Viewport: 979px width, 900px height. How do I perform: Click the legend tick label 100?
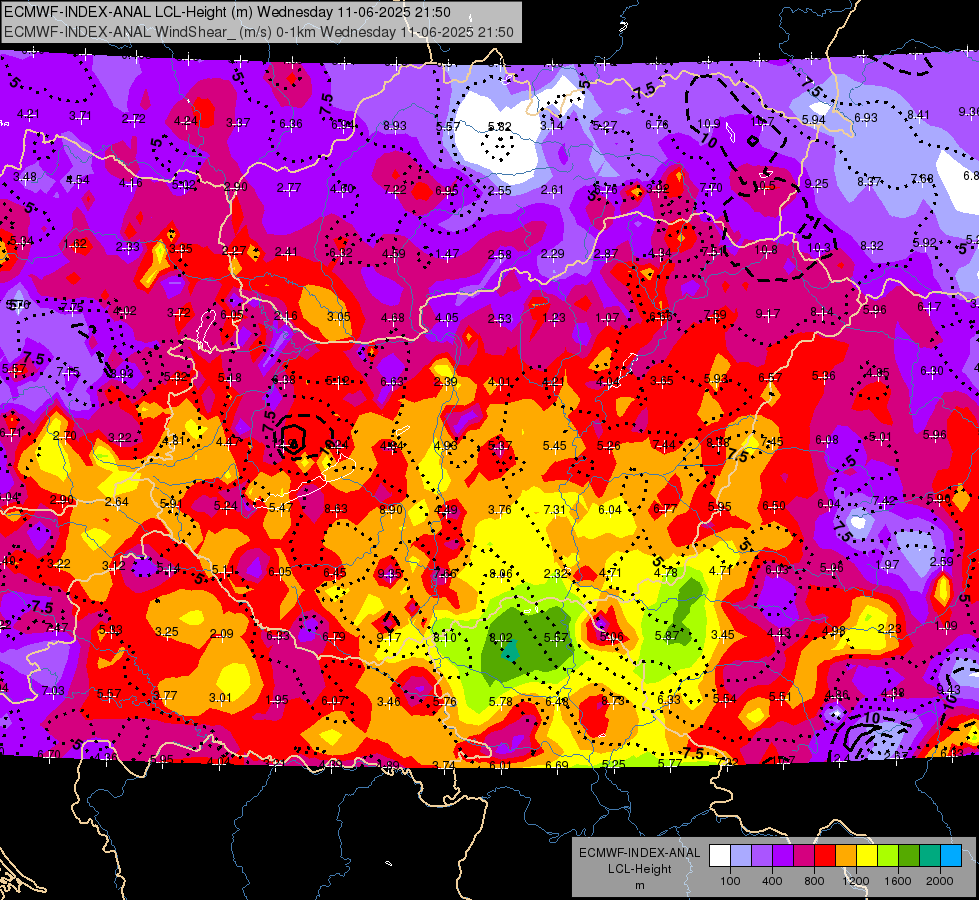(731, 881)
